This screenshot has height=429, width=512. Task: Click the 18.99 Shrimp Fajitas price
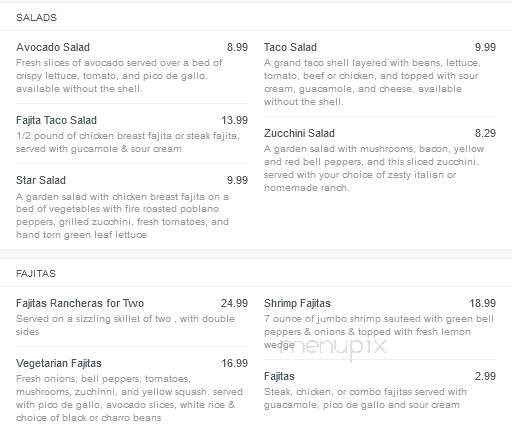coord(483,303)
